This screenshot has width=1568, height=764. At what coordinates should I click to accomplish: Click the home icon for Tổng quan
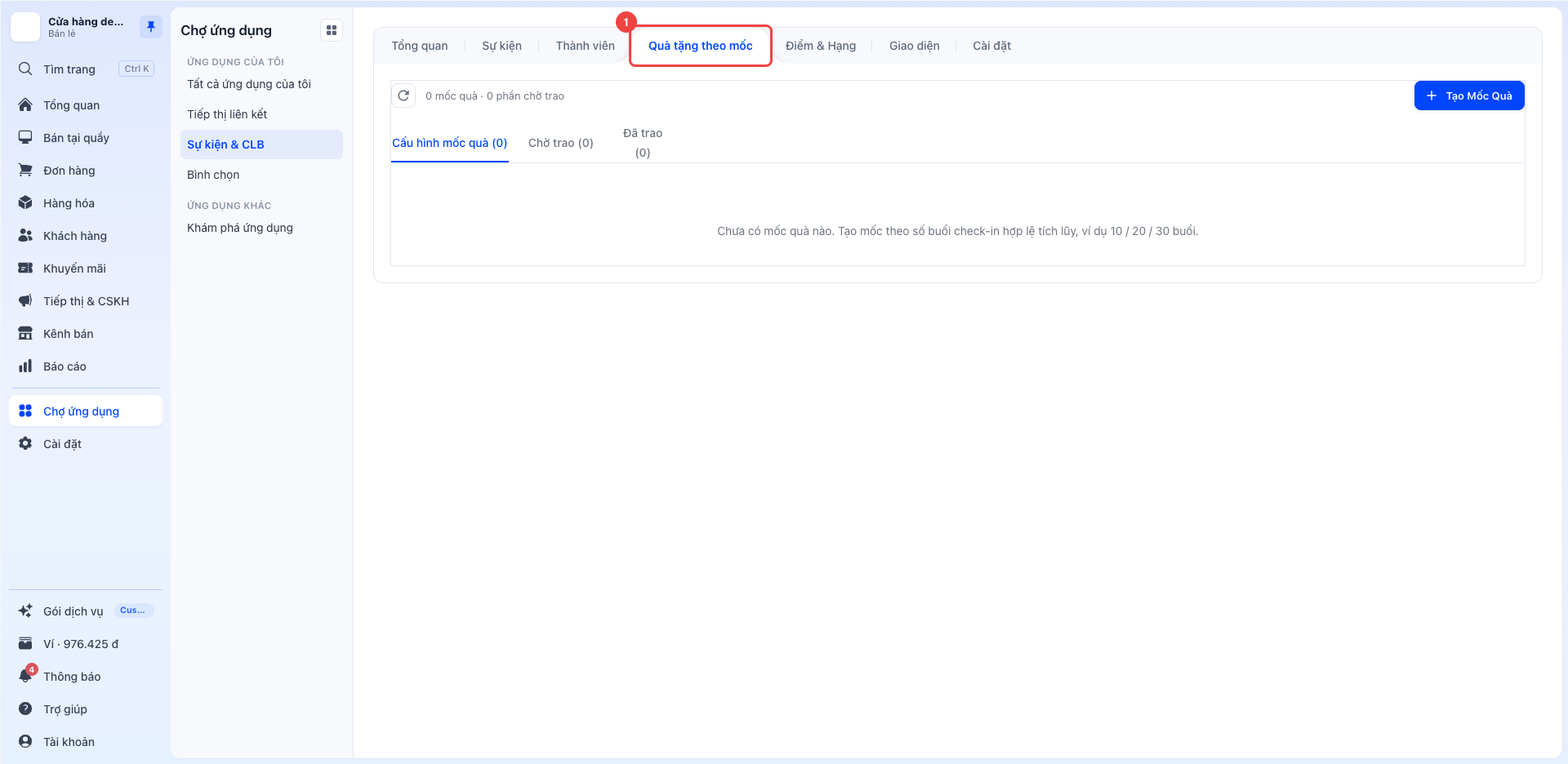(25, 104)
